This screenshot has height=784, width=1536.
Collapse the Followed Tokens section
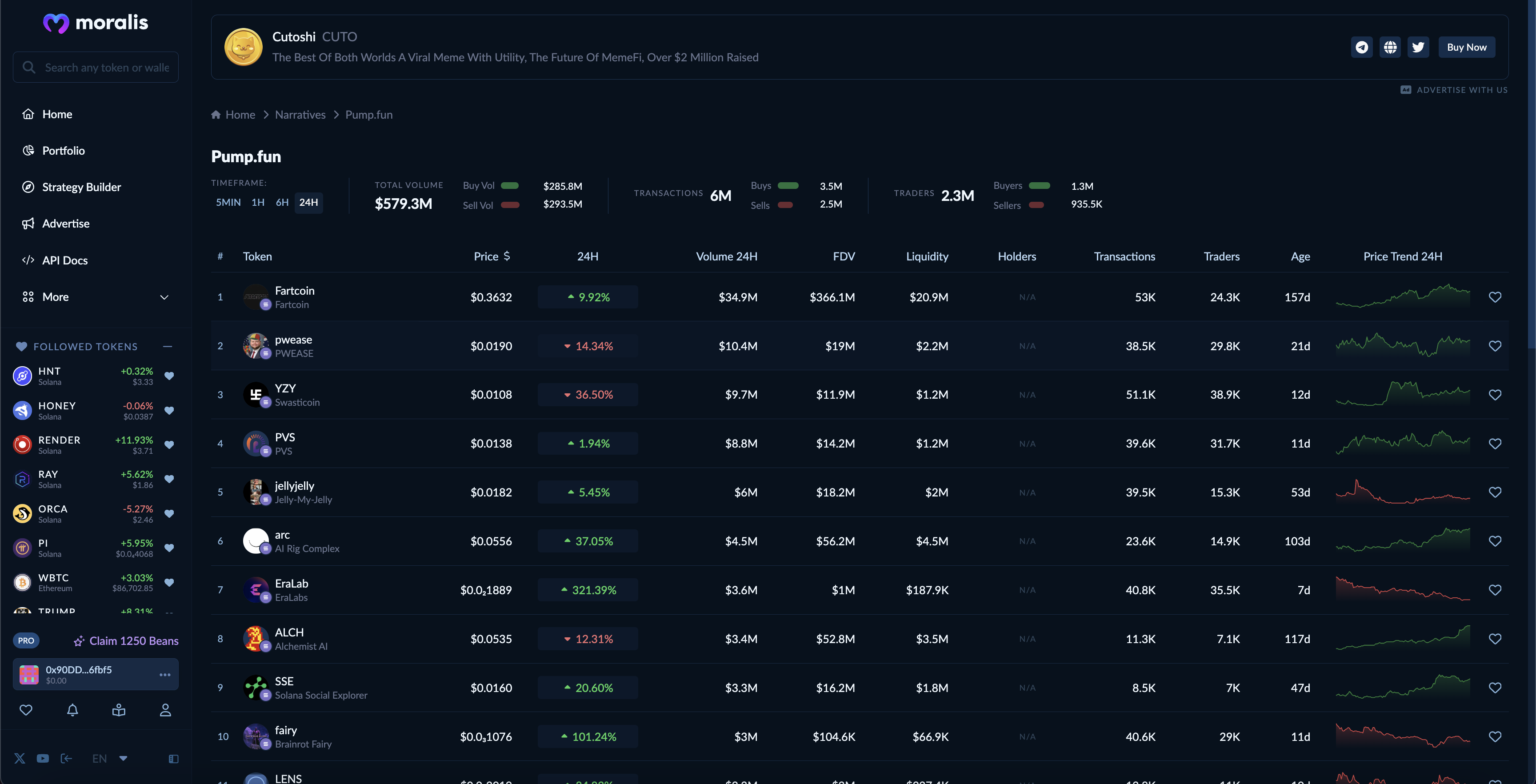[168, 346]
